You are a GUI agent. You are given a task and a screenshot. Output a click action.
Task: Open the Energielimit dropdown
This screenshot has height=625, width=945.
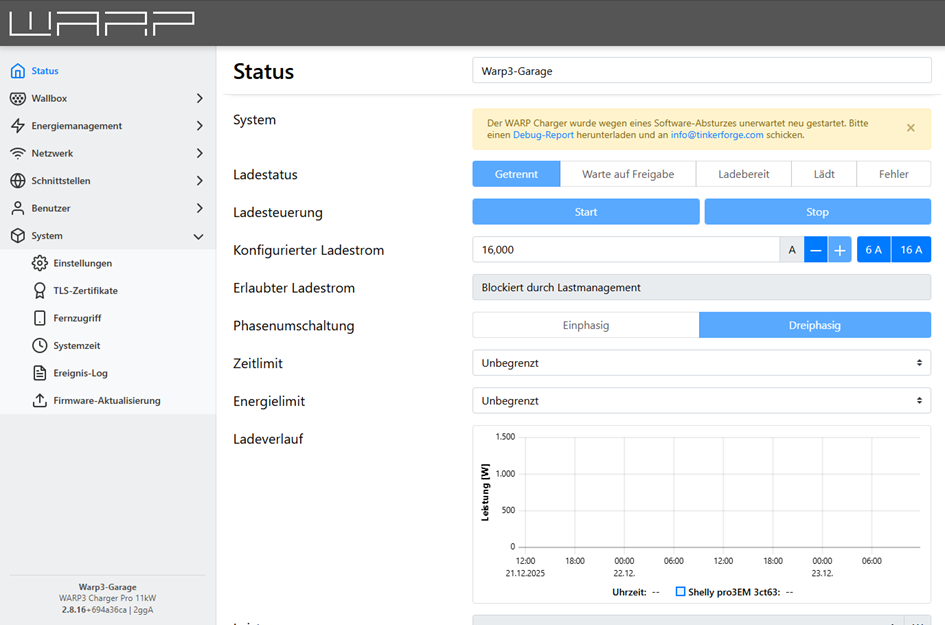(701, 401)
